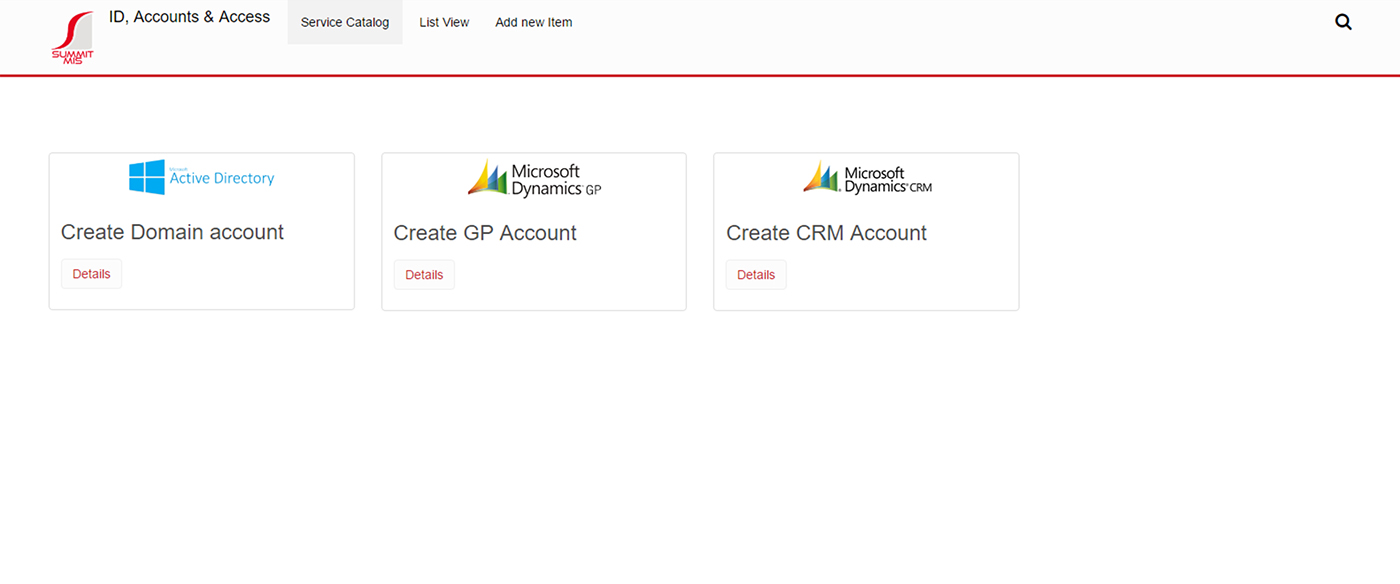Switch to the Service Catalog tab

pos(345,22)
